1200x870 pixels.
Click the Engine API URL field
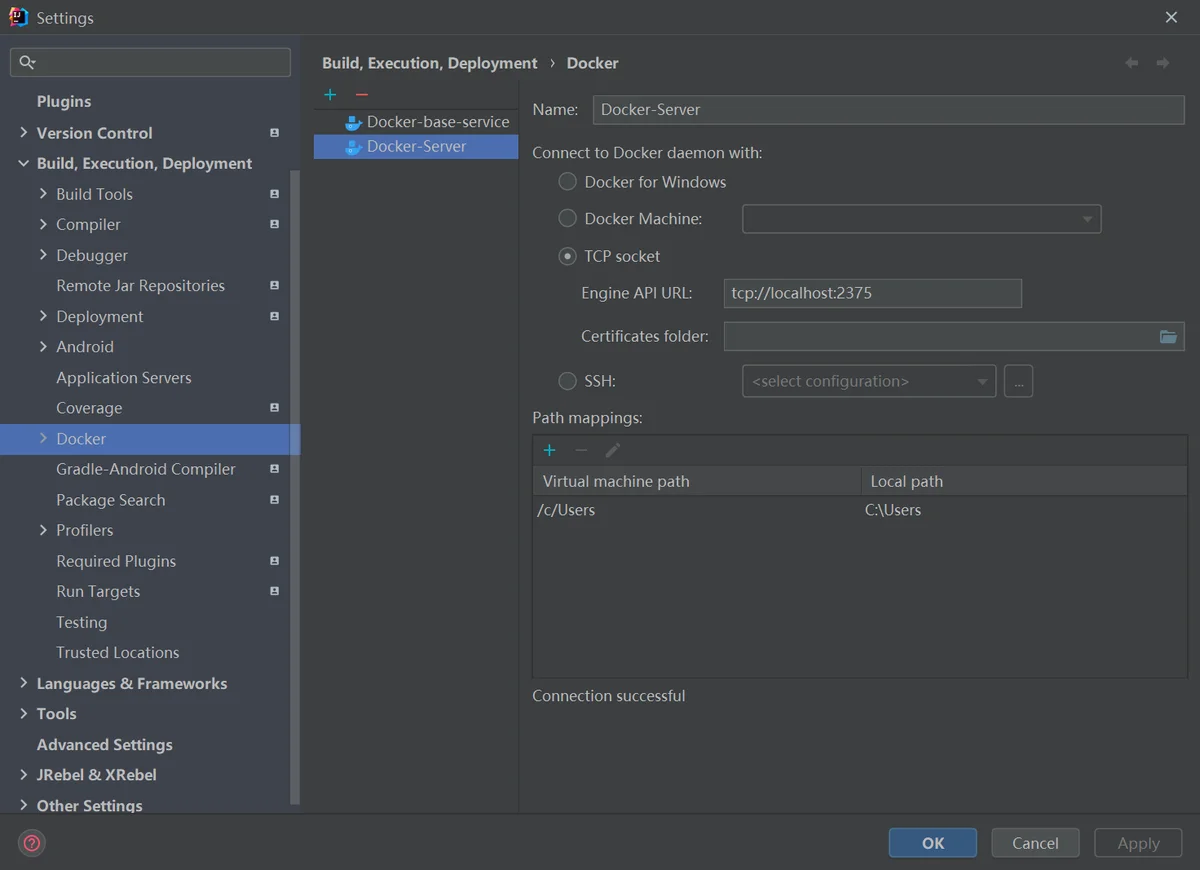click(872, 293)
